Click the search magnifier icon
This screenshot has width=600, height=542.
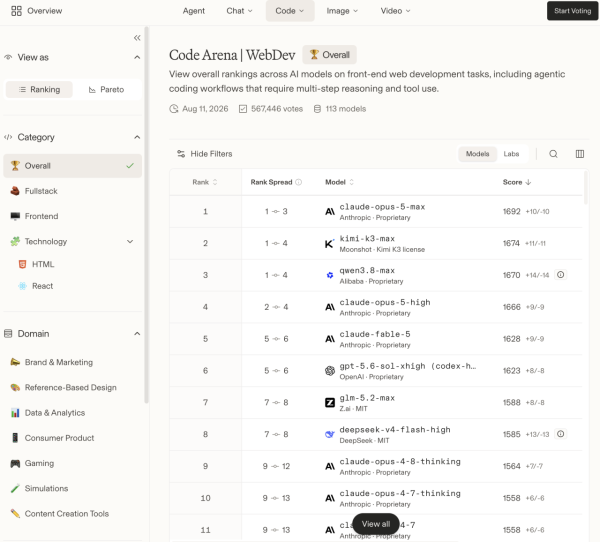[x=553, y=154]
